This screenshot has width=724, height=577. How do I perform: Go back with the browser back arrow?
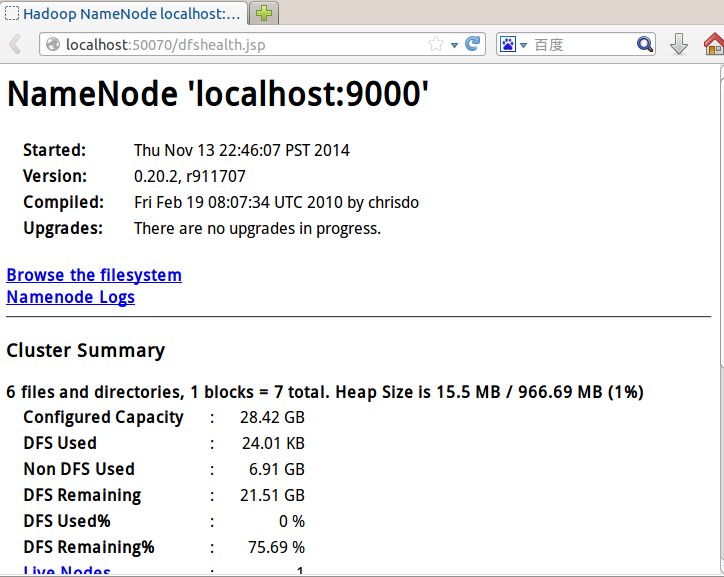point(15,44)
